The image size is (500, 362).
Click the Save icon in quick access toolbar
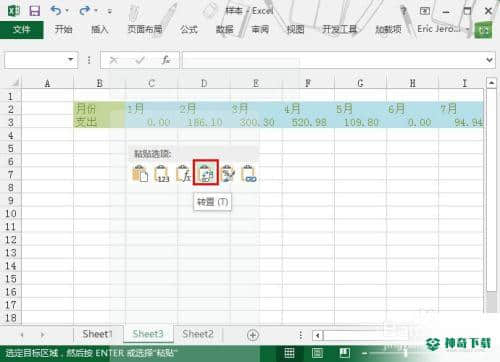tap(34, 11)
